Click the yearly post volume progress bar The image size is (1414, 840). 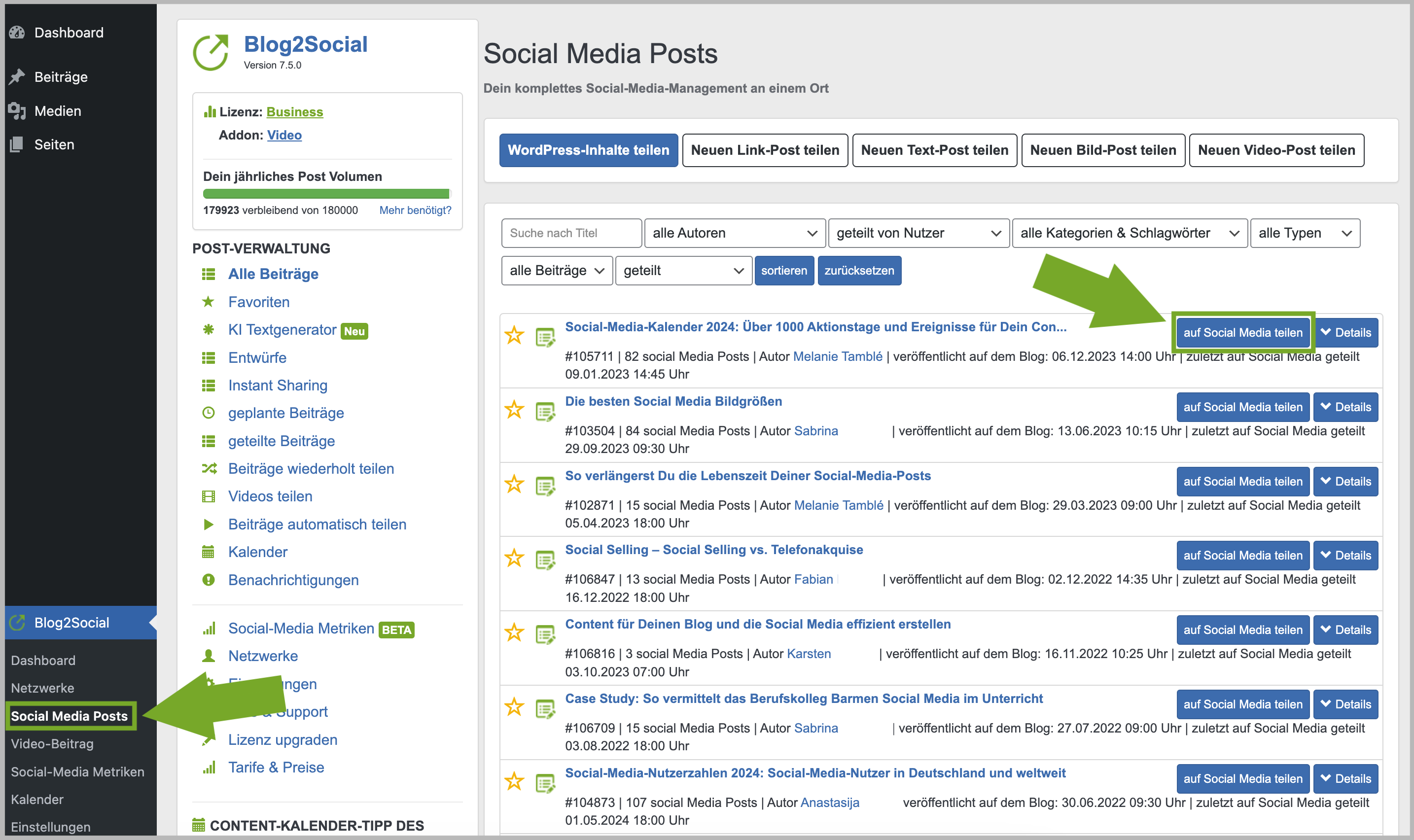[x=326, y=194]
